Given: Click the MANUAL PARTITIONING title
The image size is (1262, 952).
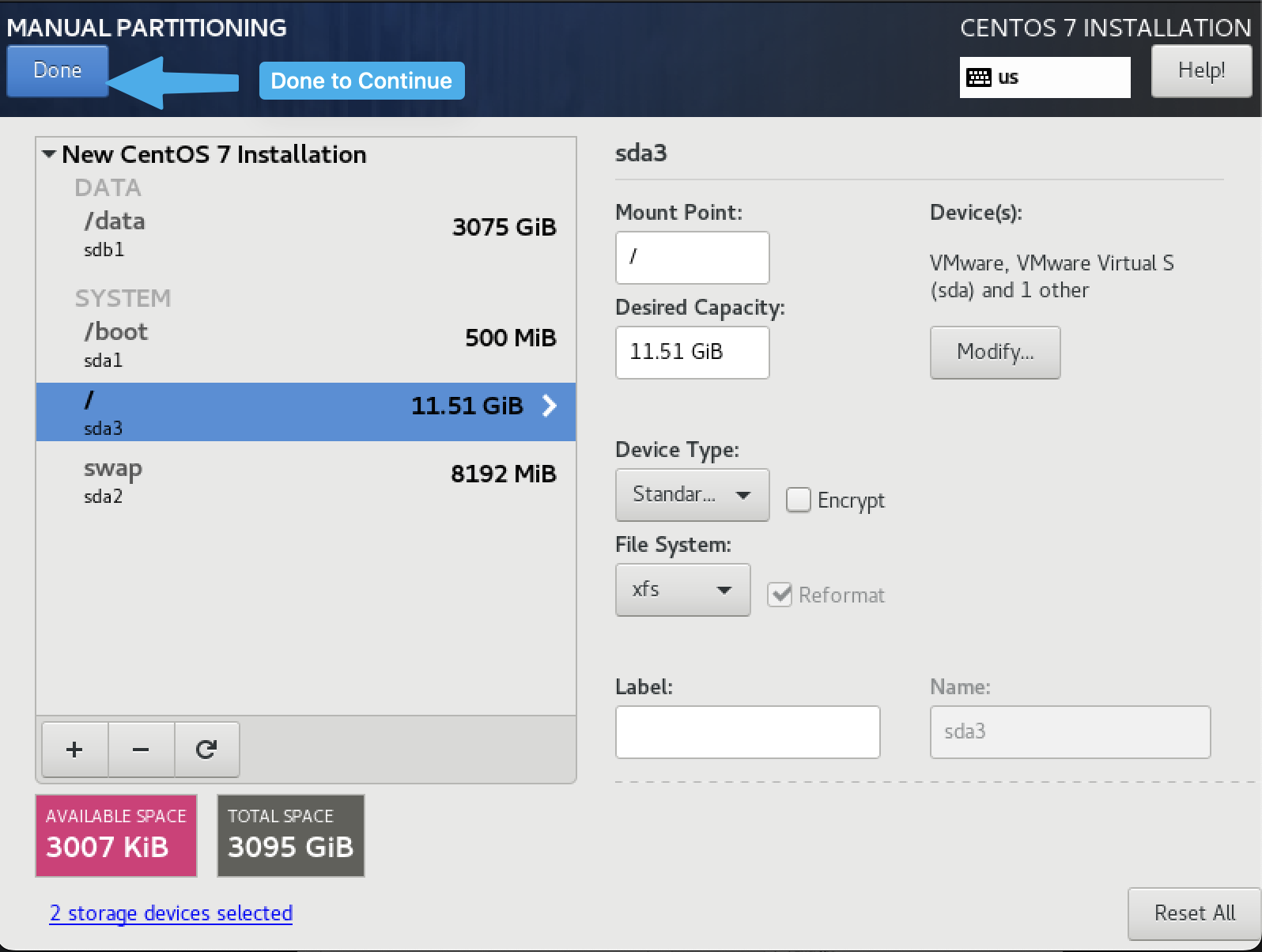Looking at the screenshot, I should 147,28.
